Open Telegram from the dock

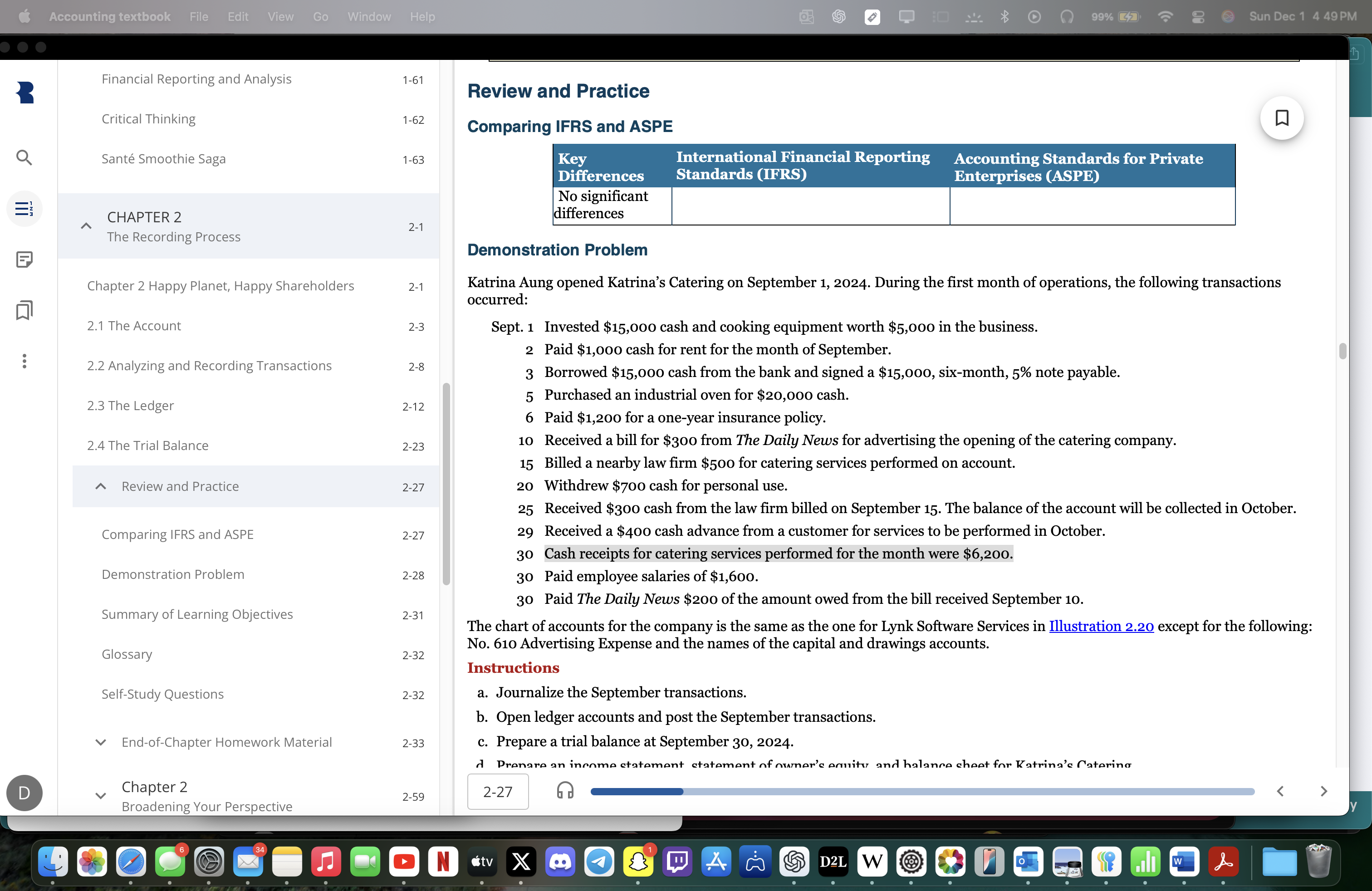(x=599, y=862)
